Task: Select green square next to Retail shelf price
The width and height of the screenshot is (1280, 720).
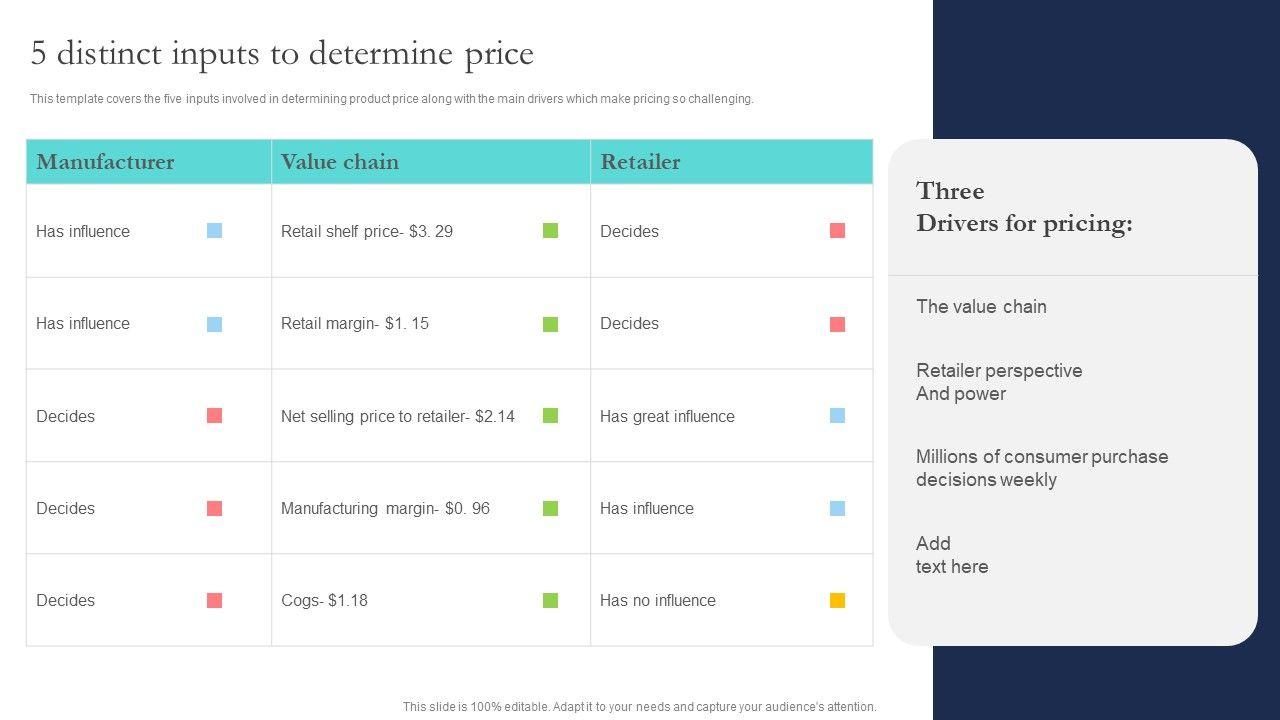Action: click(550, 231)
